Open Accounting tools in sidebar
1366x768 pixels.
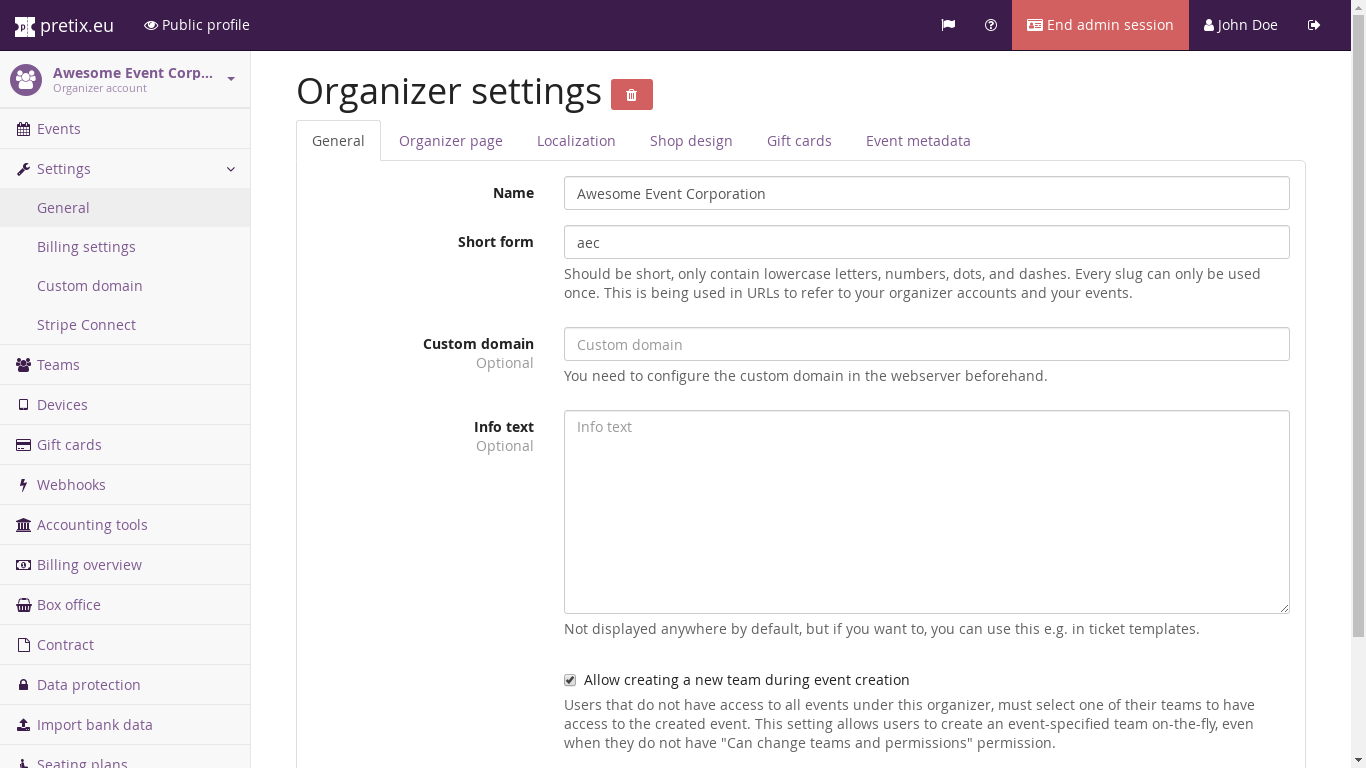click(92, 525)
